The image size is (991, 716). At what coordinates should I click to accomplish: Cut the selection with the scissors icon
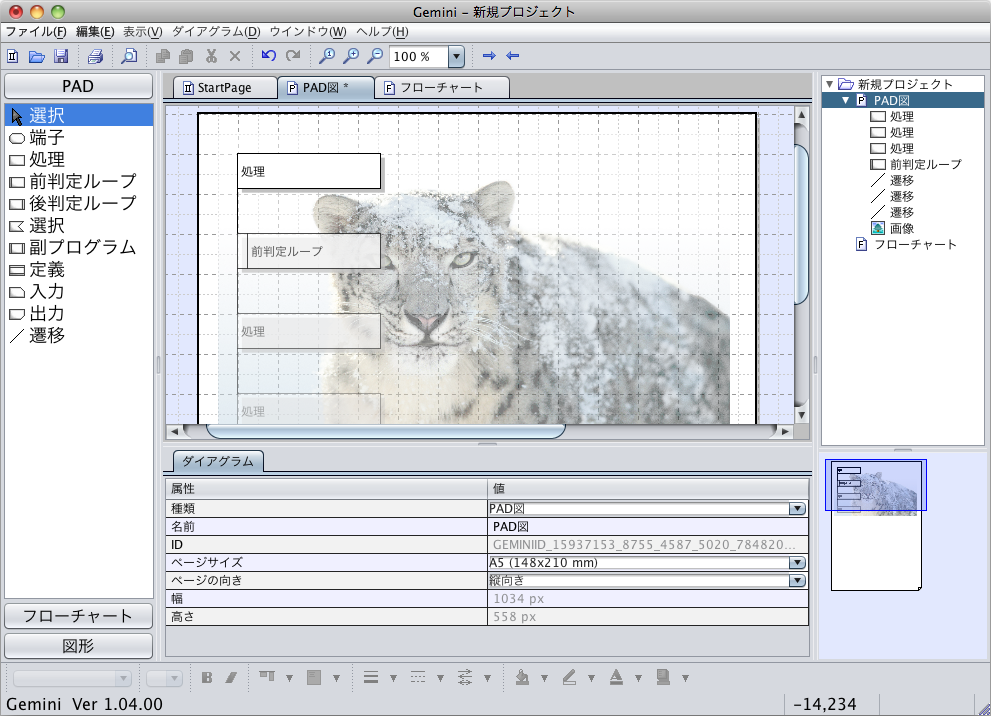(211, 56)
